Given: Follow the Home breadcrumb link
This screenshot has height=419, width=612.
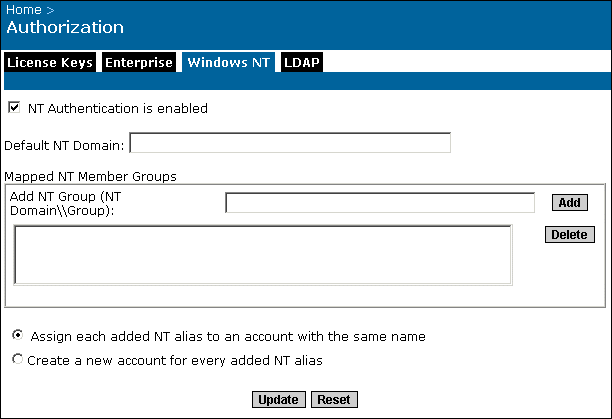Looking at the screenshot, I should click(x=24, y=10).
